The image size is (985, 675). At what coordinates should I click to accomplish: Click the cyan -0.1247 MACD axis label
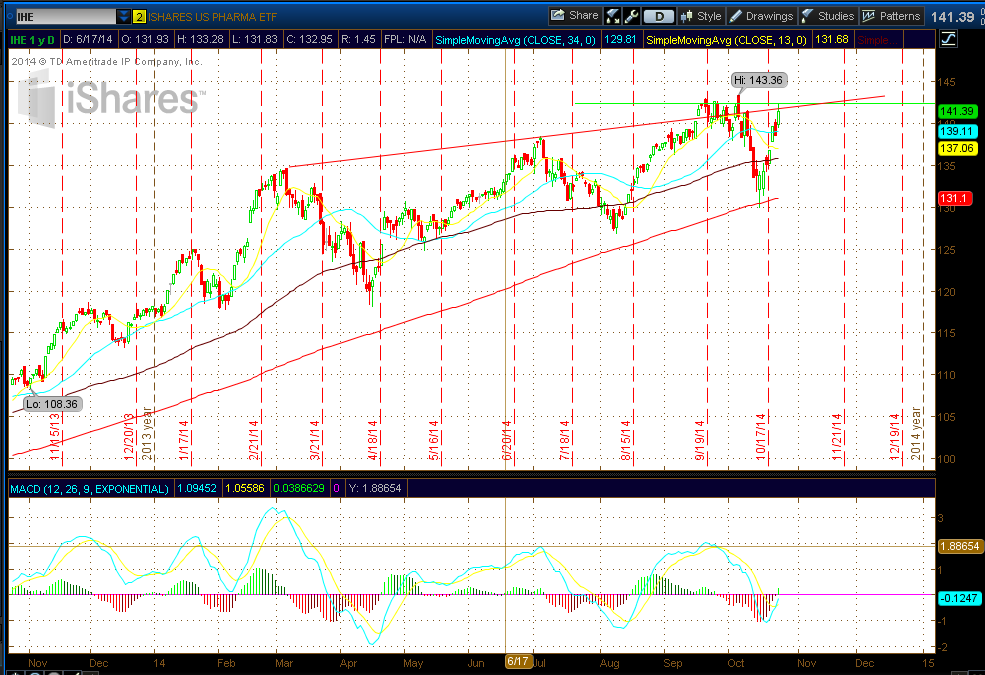click(x=959, y=598)
